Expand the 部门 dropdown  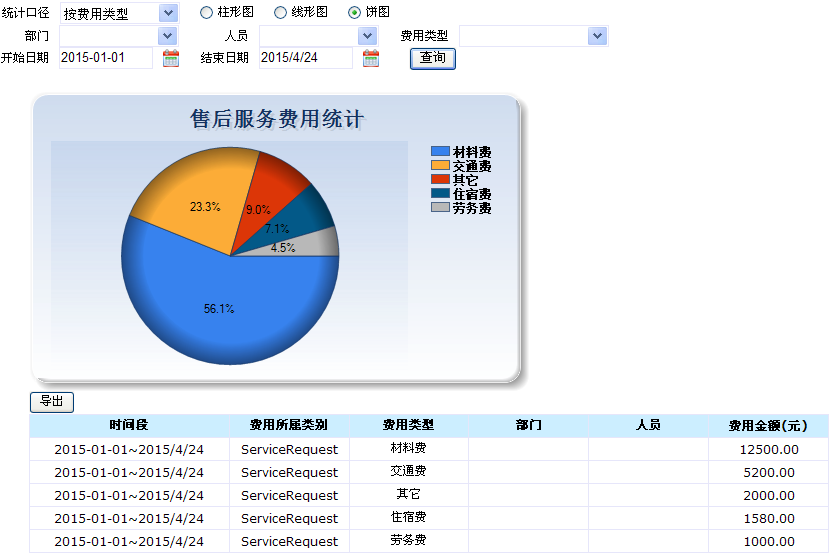click(x=167, y=36)
